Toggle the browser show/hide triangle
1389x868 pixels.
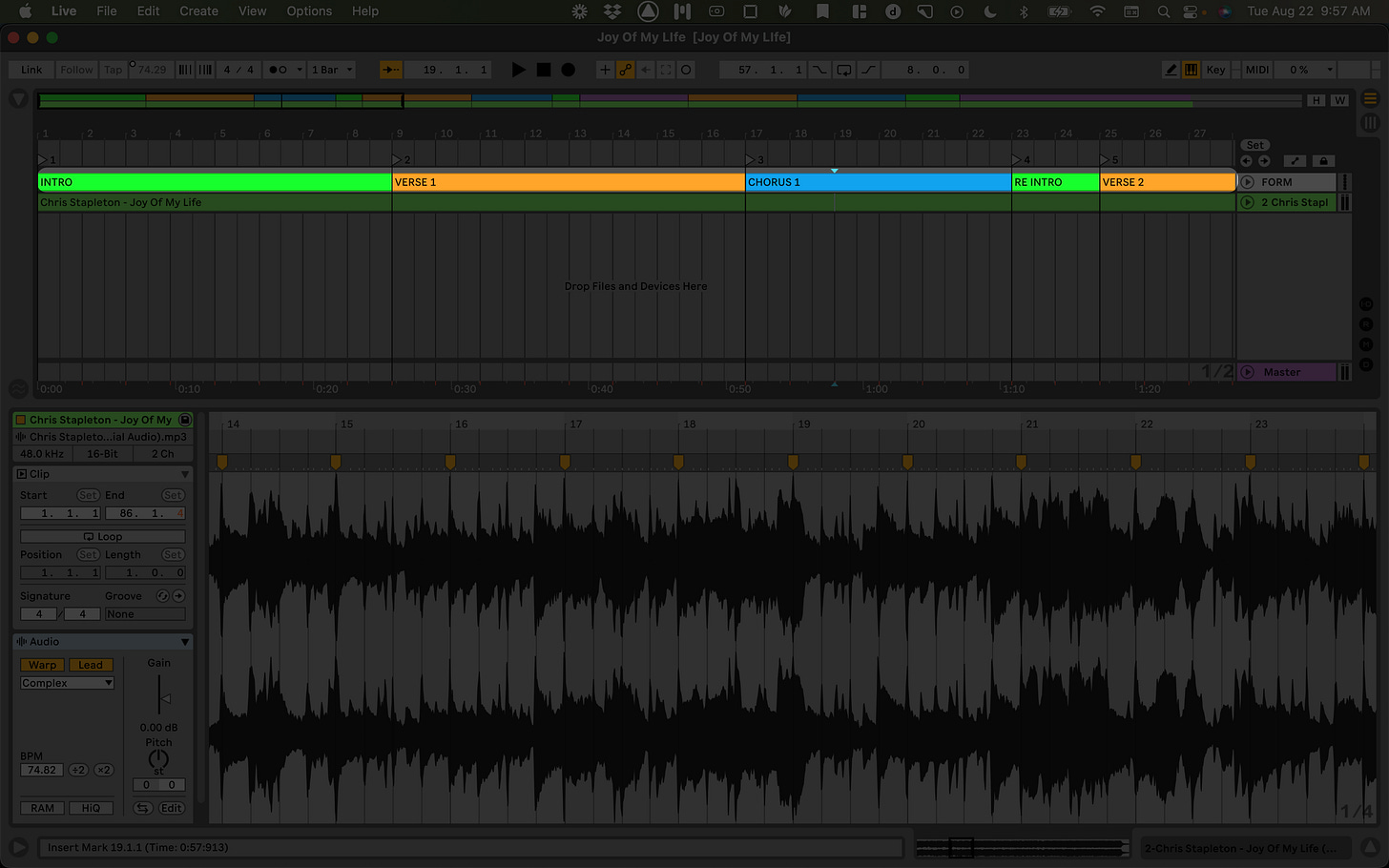[18, 99]
